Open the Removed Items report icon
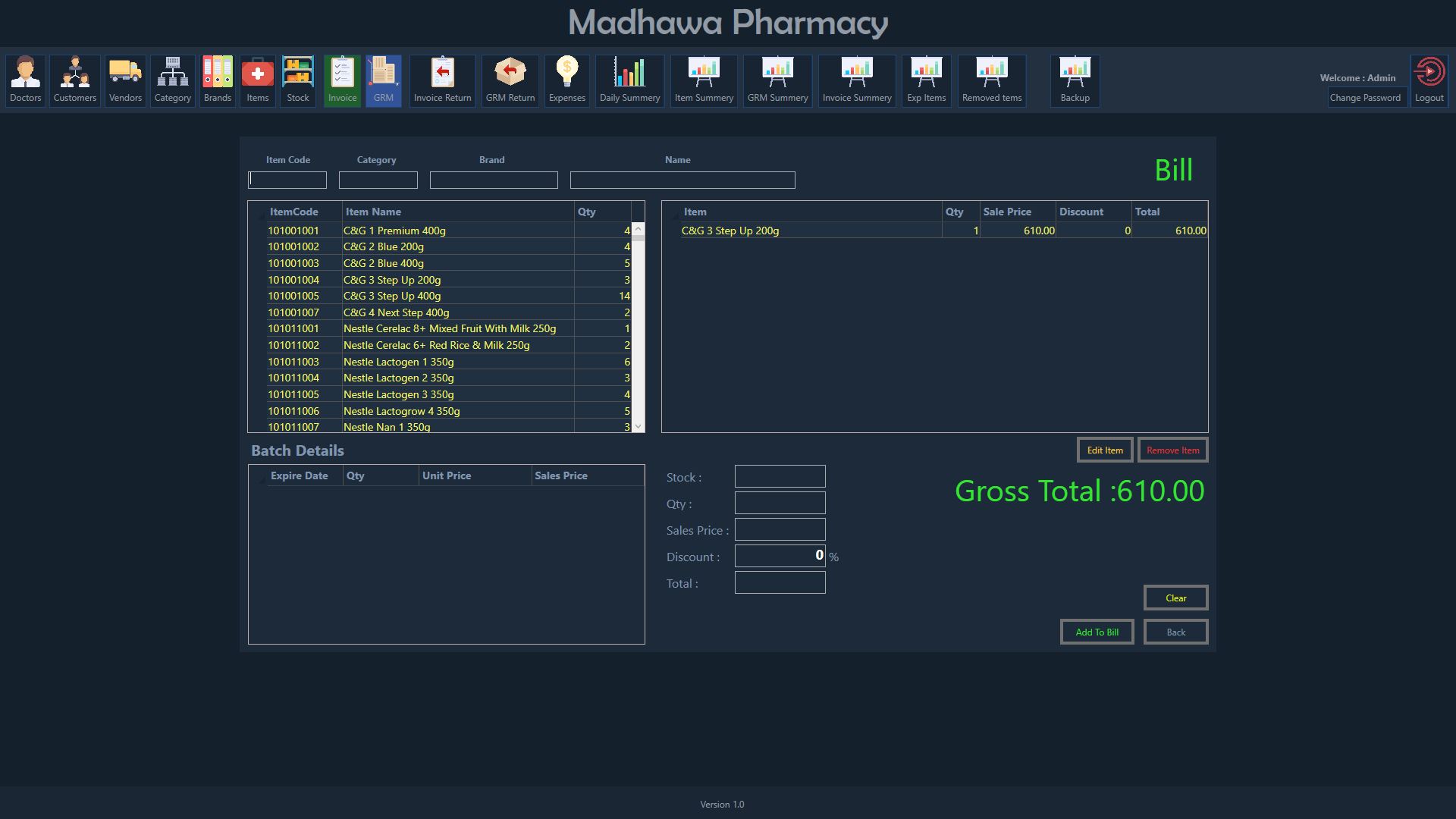The image size is (1456, 819). [x=992, y=80]
